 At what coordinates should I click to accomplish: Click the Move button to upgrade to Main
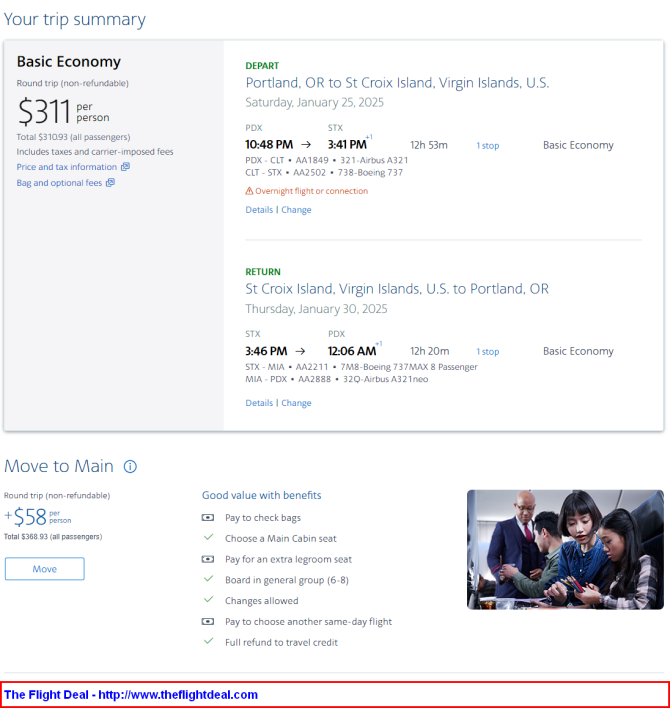[x=45, y=569]
